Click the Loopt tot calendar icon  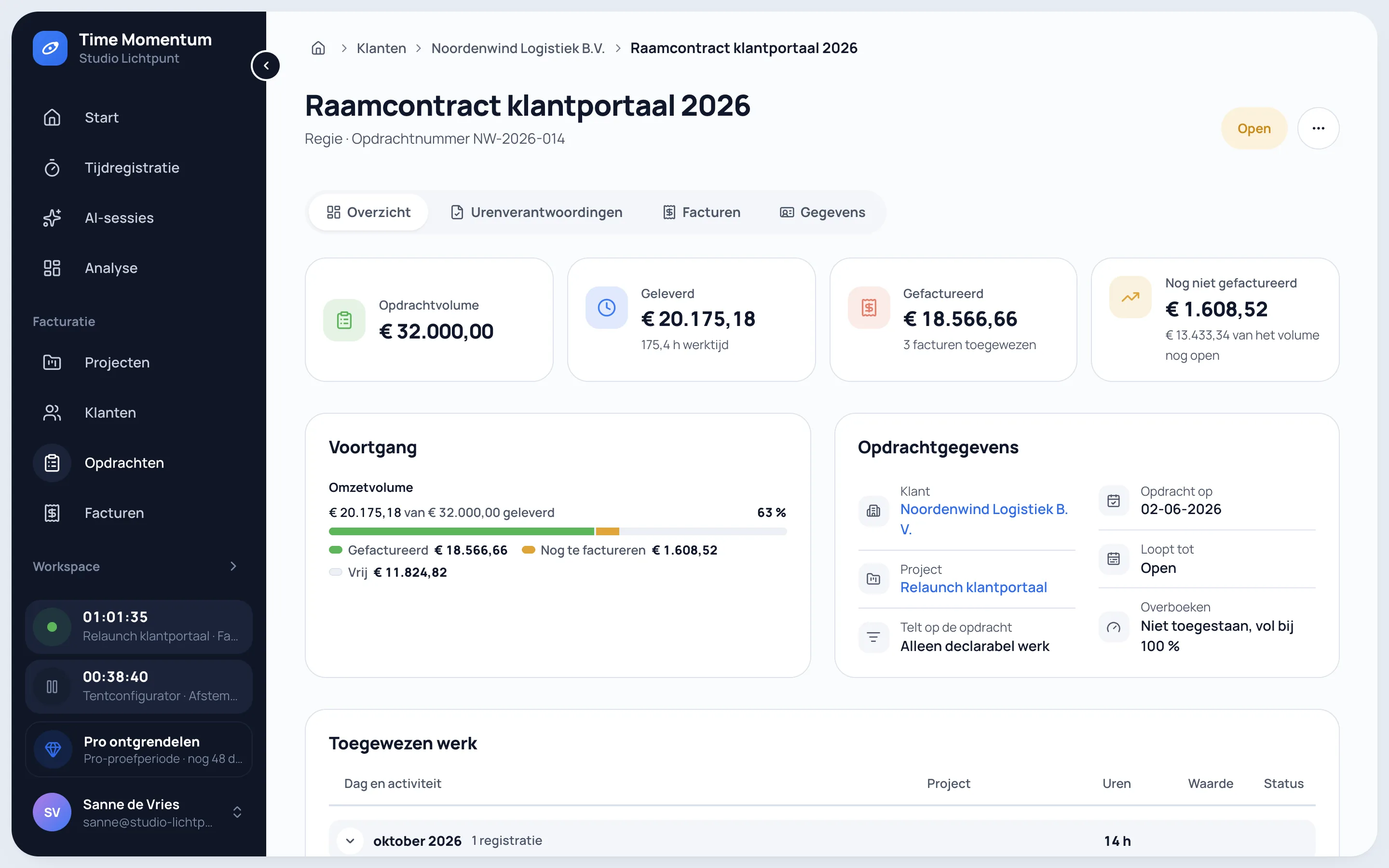(1114, 558)
